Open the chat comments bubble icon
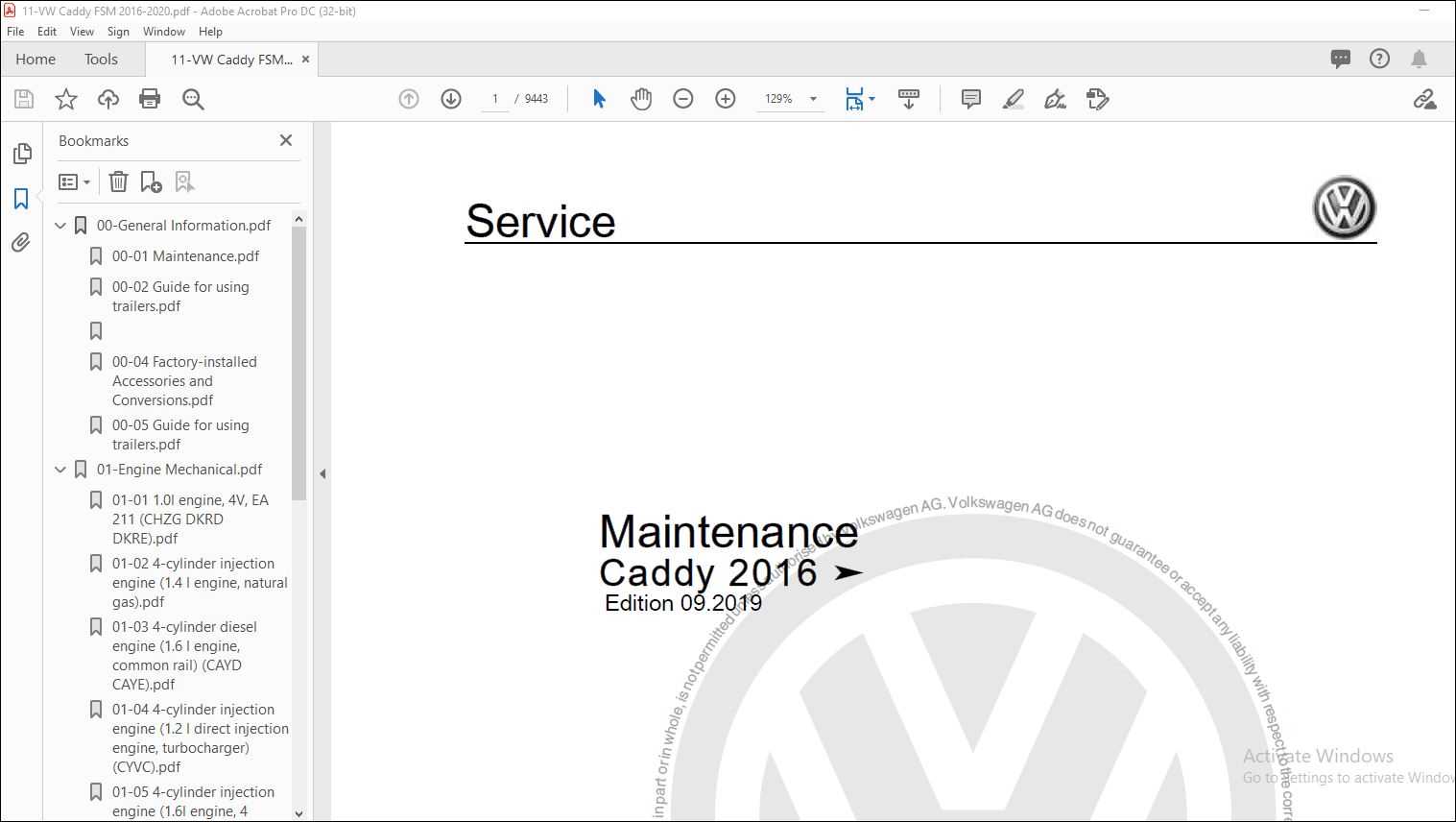This screenshot has width=1456, height=822. pos(1341,59)
